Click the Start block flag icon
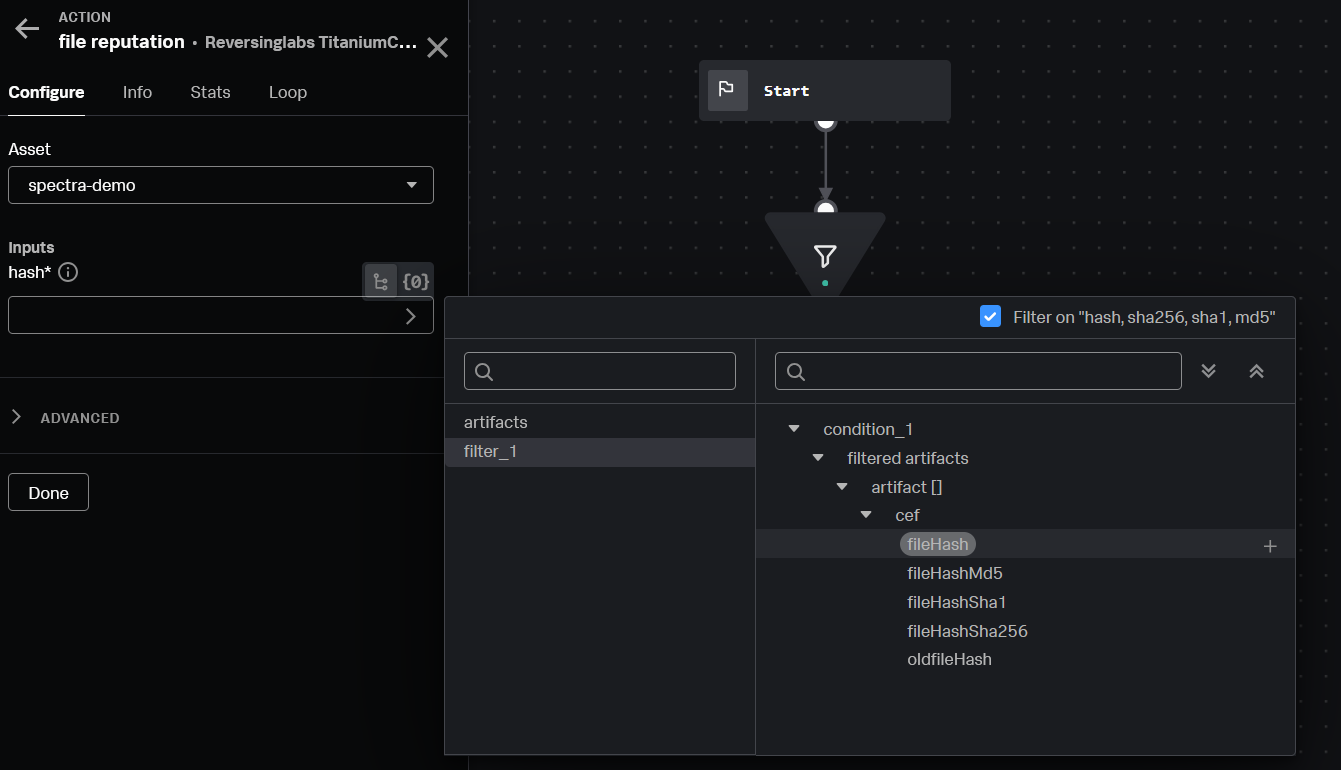Image resolution: width=1341 pixels, height=770 pixels. tap(727, 90)
